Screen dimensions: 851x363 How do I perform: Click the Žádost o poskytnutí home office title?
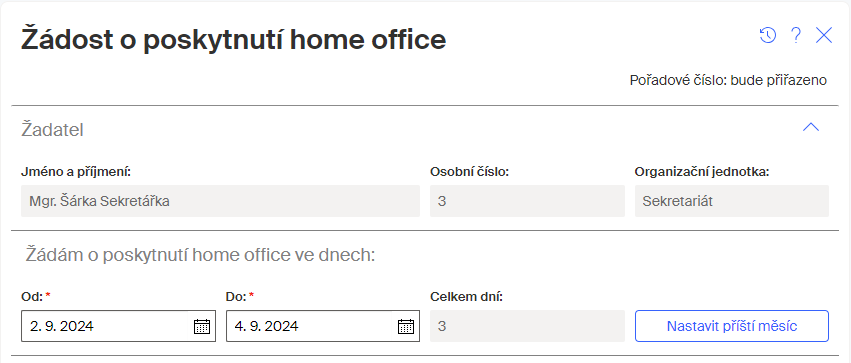(233, 39)
